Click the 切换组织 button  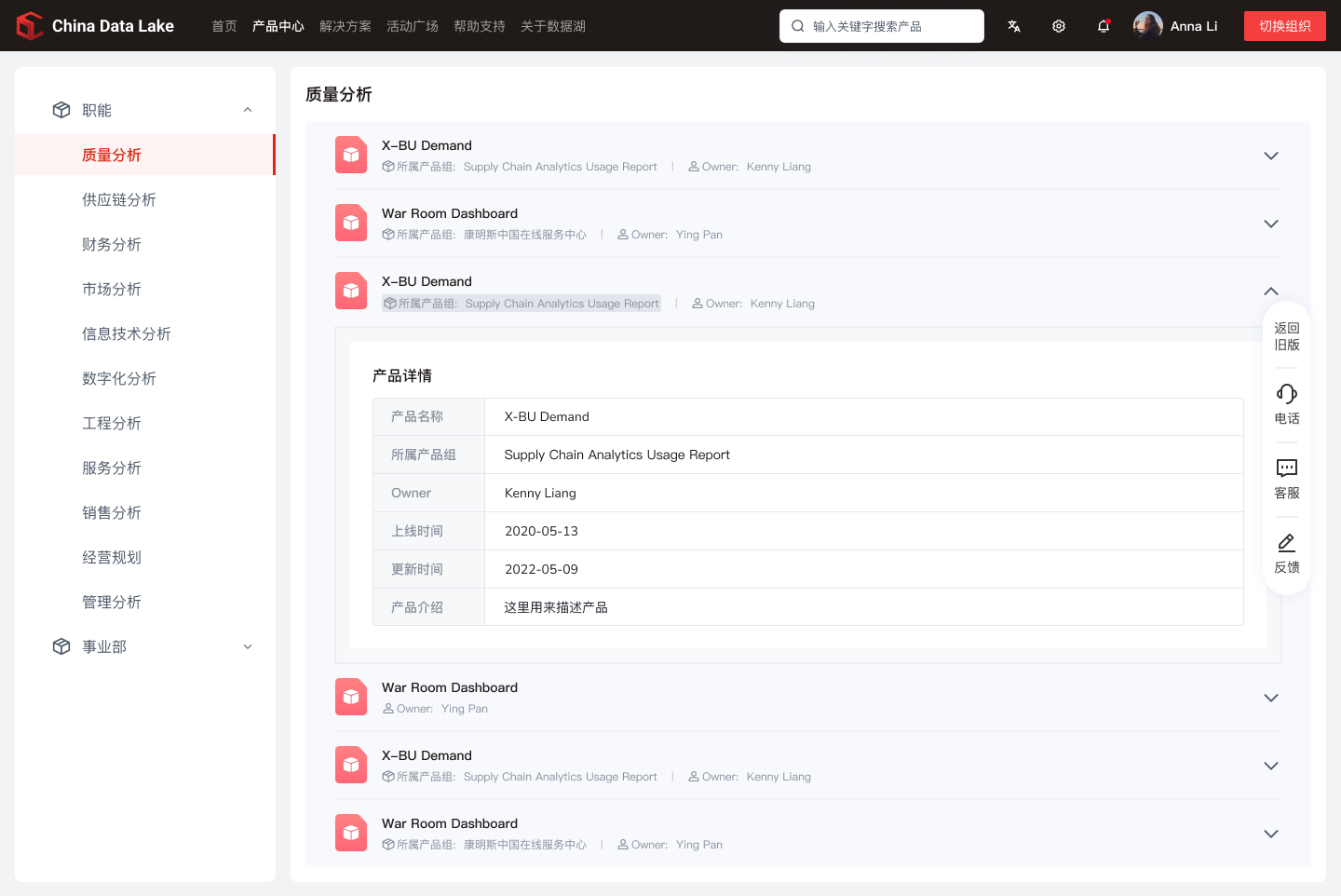[1284, 26]
